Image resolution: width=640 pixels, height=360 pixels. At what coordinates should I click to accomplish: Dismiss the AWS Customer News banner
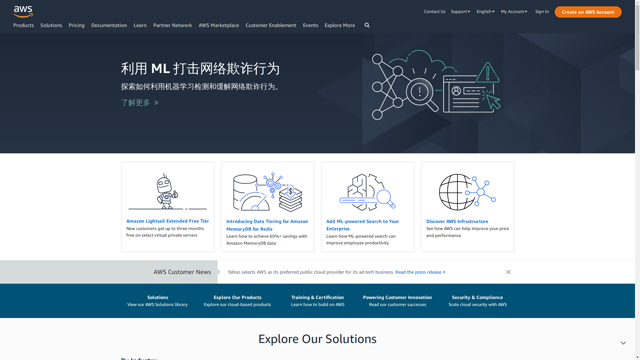(x=508, y=272)
